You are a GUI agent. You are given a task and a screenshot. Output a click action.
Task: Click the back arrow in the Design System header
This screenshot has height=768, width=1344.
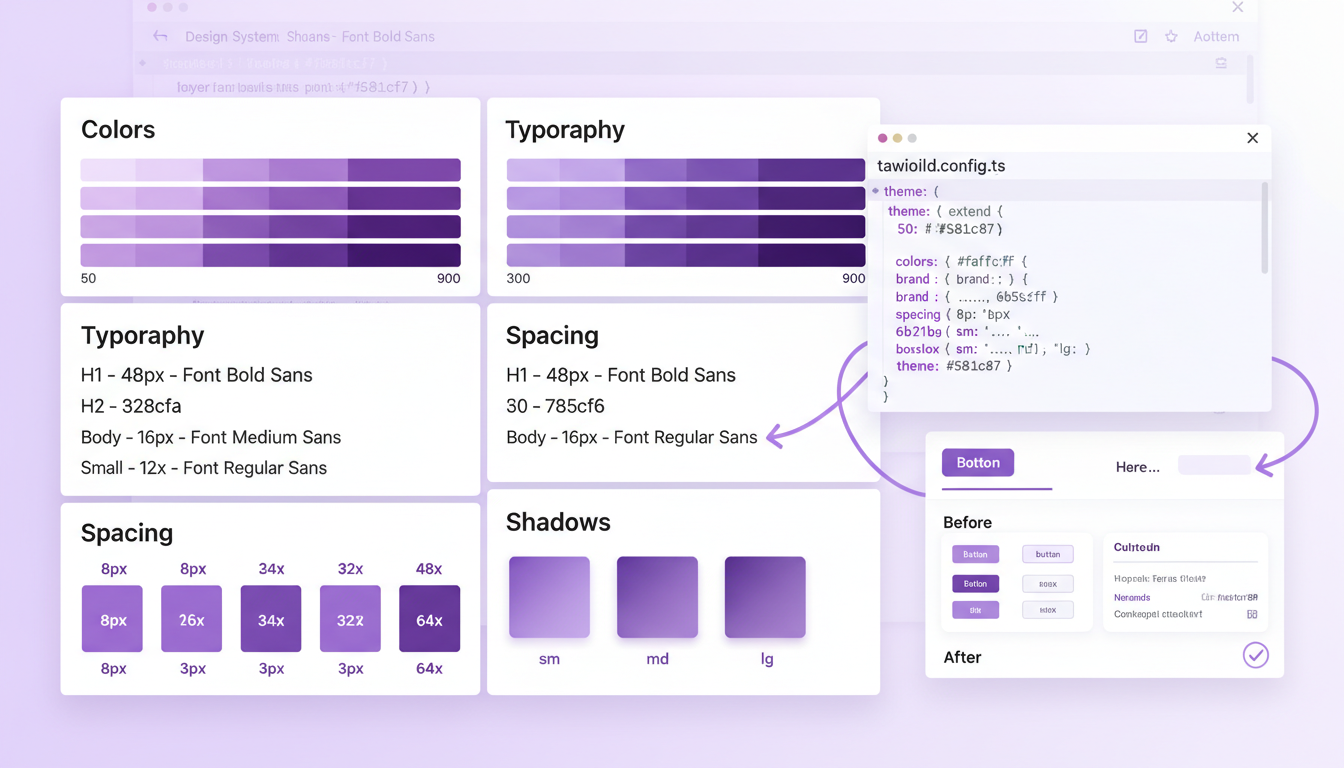point(160,36)
